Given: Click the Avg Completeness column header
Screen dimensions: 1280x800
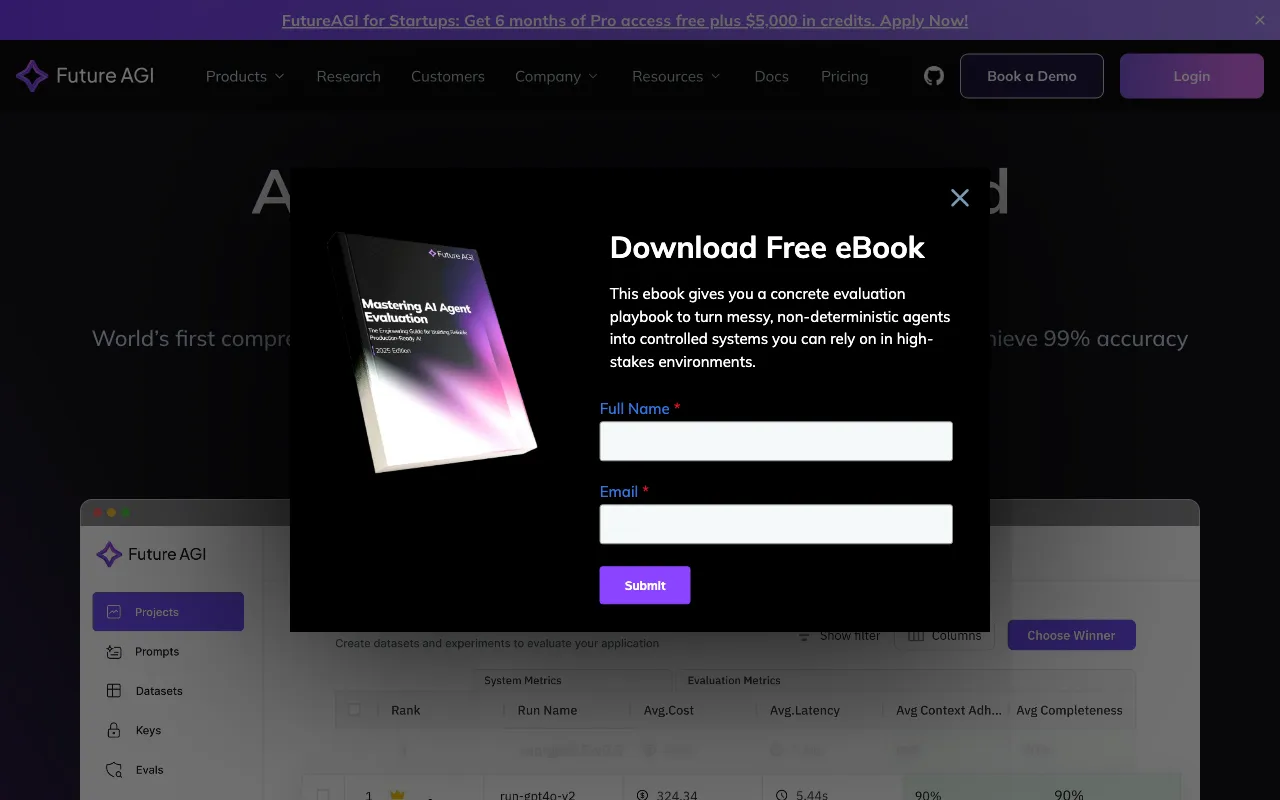Looking at the screenshot, I should (1069, 710).
